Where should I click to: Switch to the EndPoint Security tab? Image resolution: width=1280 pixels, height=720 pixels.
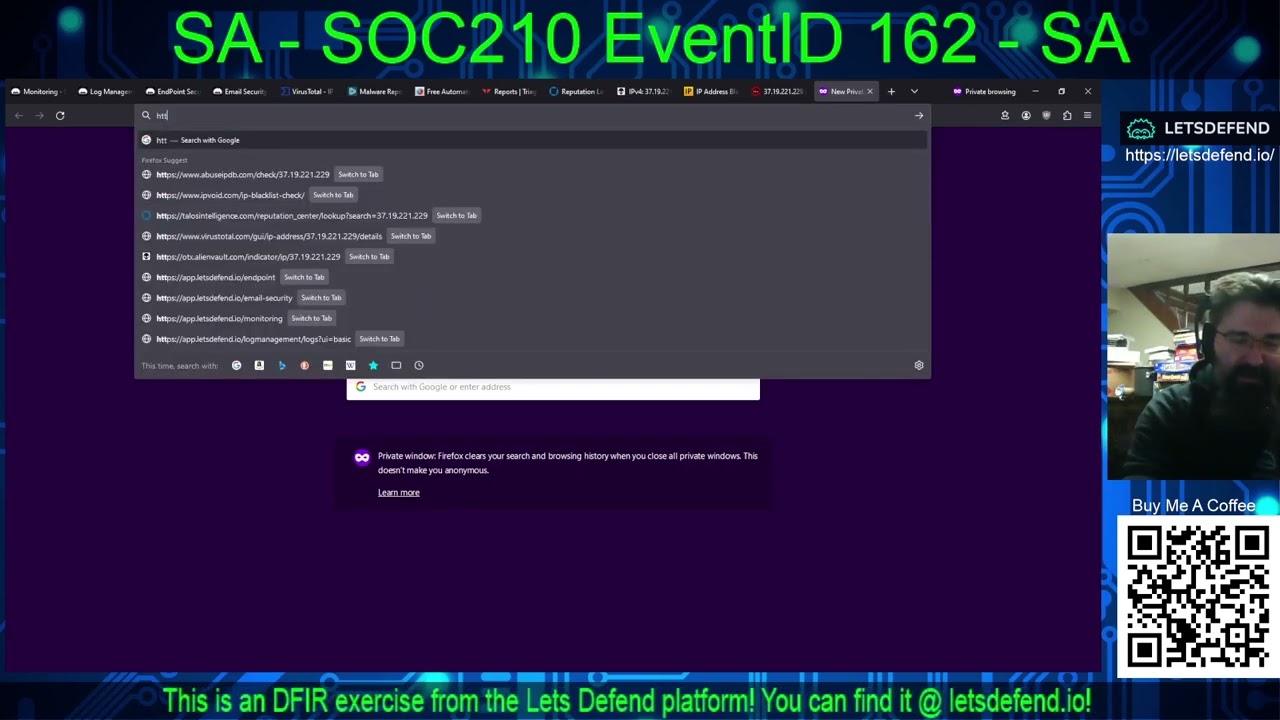174,91
